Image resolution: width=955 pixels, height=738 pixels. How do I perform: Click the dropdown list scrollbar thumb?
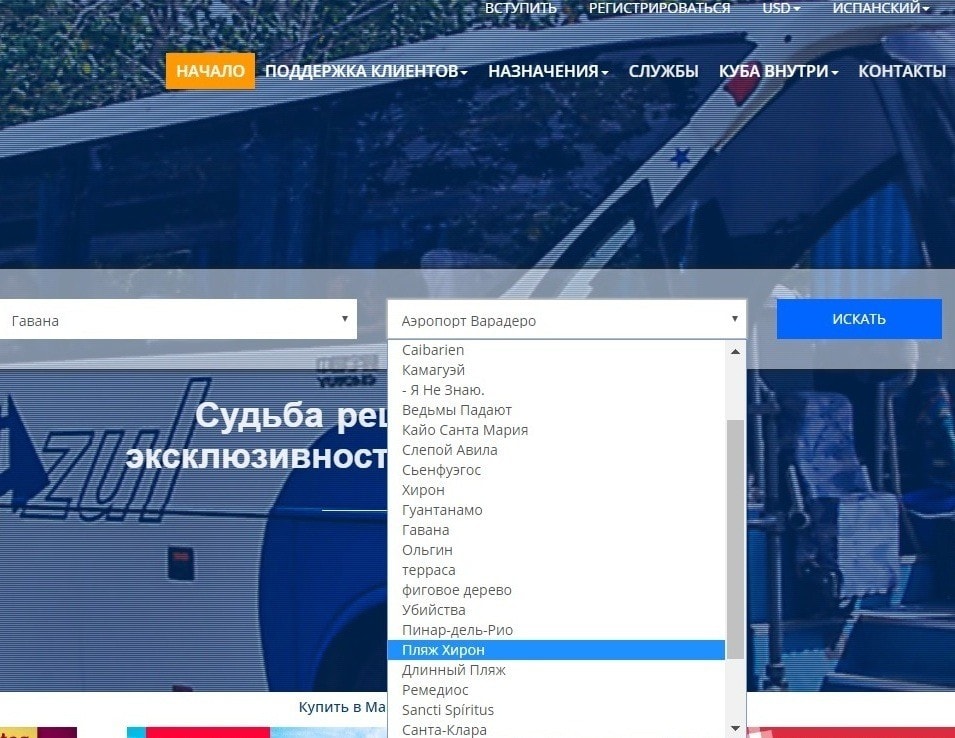click(735, 539)
